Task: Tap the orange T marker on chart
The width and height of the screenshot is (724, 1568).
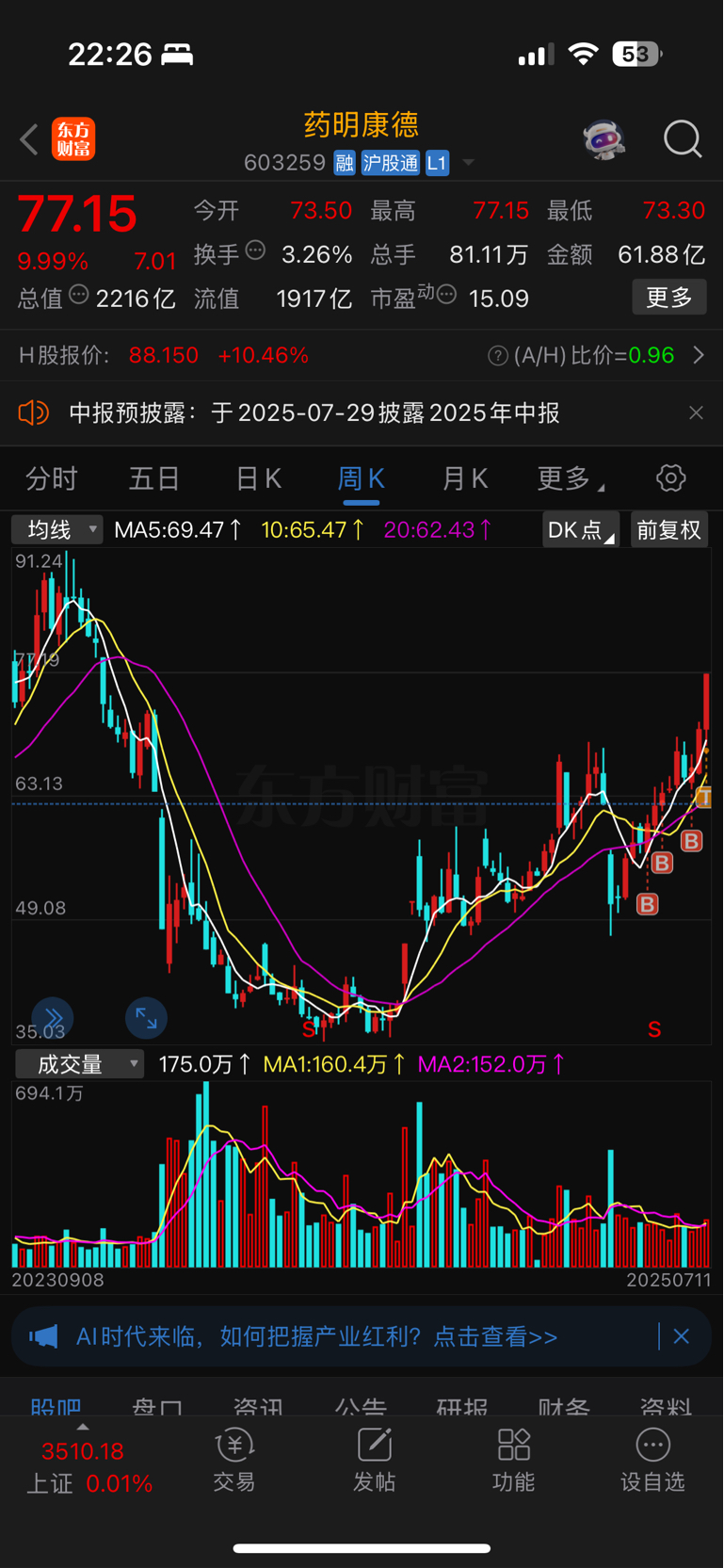Action: point(703,798)
